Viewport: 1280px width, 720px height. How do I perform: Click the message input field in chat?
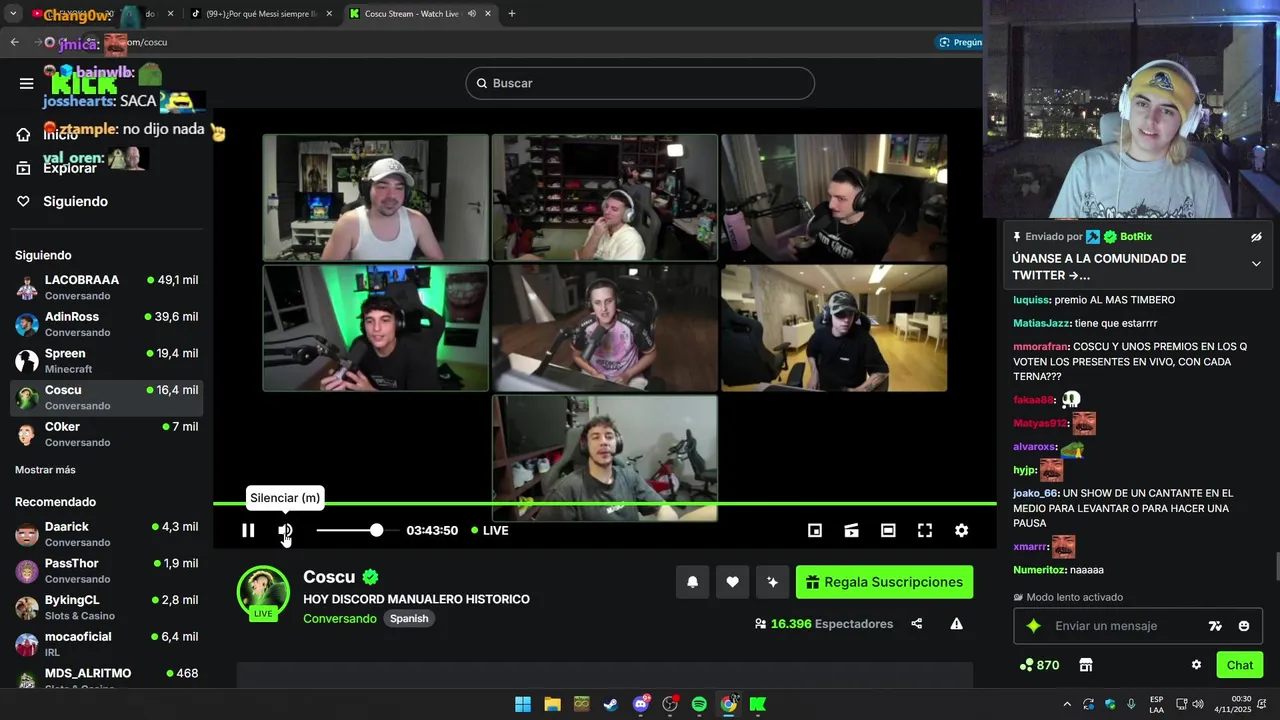1125,626
